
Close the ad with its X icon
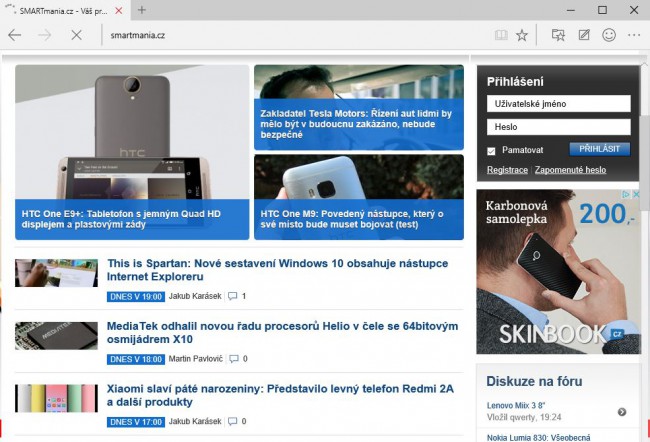click(x=636, y=194)
